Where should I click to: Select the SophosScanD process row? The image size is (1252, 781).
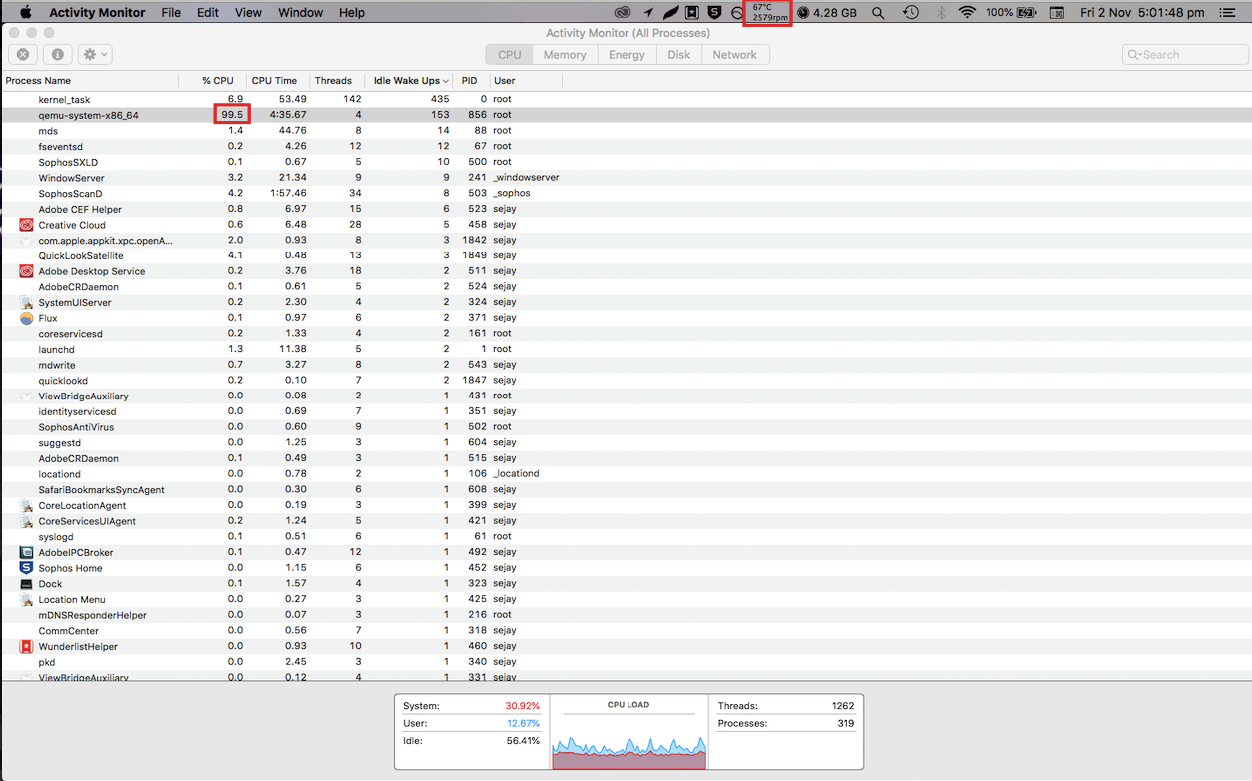(x=626, y=193)
